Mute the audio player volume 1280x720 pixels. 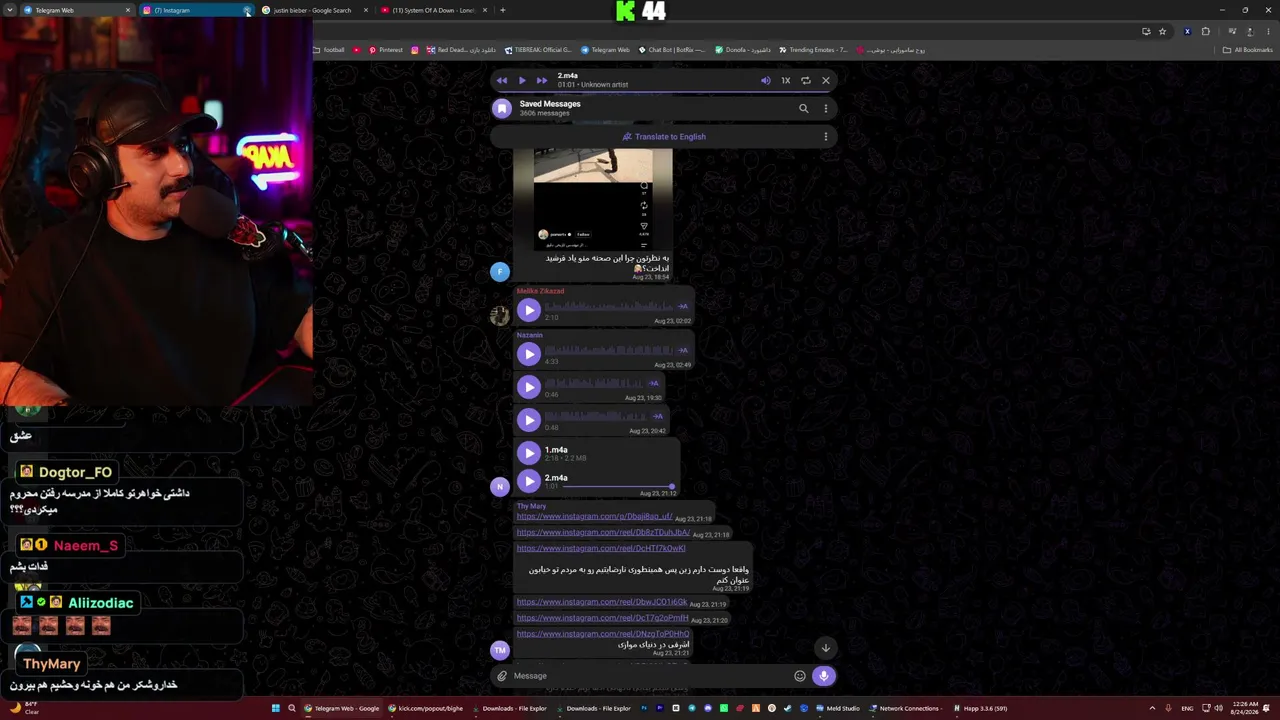(766, 80)
